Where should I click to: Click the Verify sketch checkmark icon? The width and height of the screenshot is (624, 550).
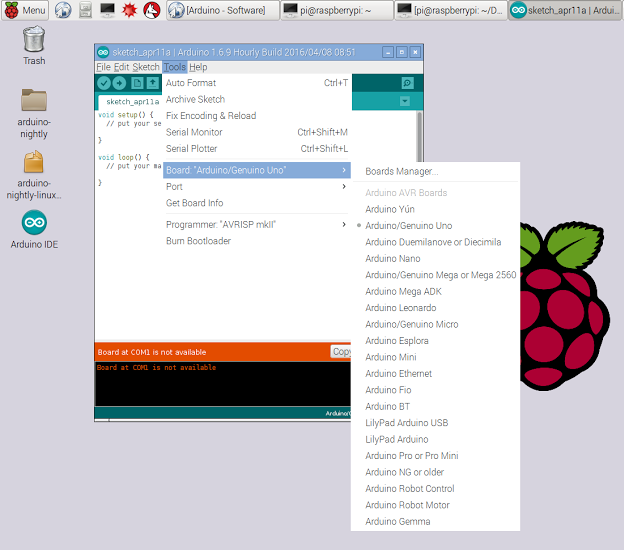click(x=104, y=83)
